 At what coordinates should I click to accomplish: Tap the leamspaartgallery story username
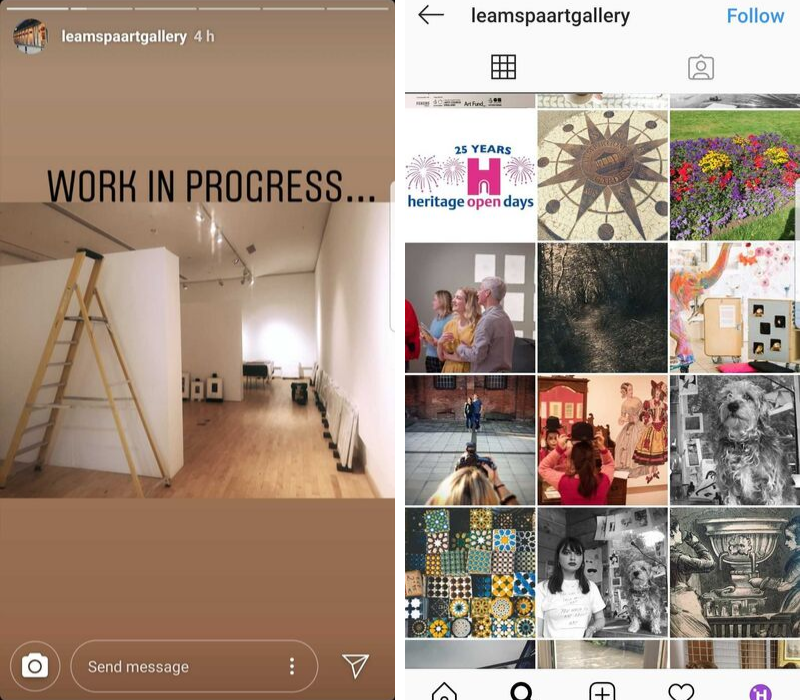point(124,37)
